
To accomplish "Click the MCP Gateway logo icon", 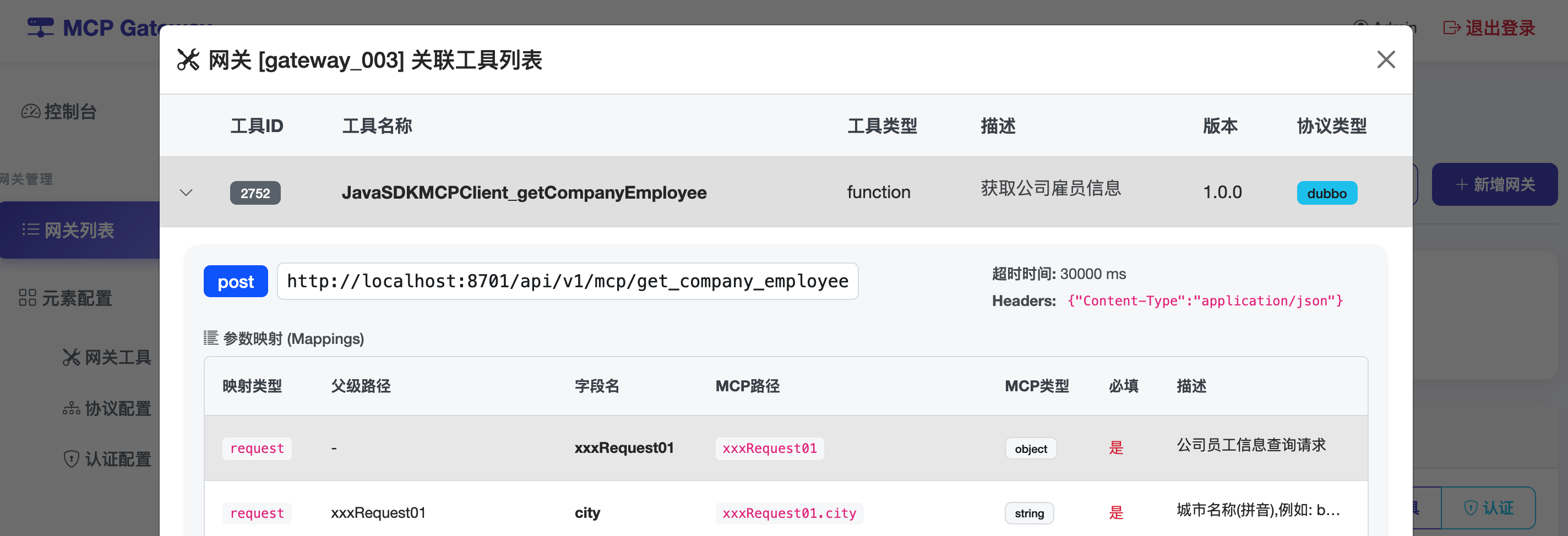I will coord(40,28).
